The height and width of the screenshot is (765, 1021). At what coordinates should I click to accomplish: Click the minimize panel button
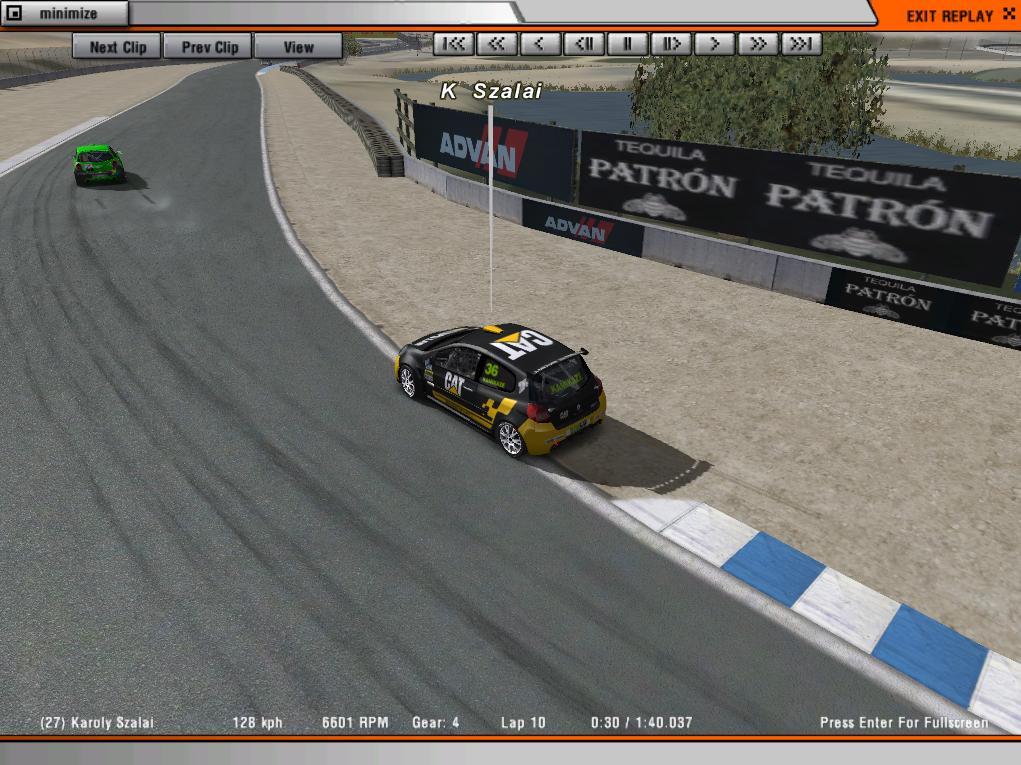pos(65,14)
